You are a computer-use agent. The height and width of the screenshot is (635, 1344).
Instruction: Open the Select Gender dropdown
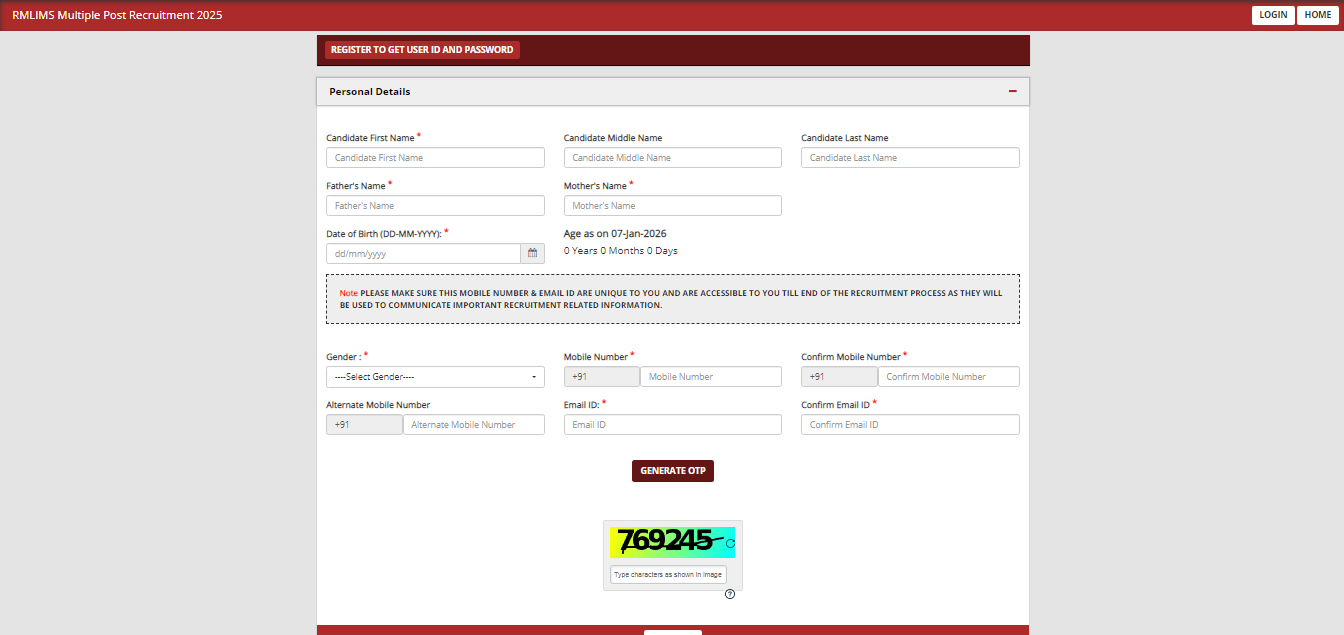pyautogui.click(x=435, y=376)
